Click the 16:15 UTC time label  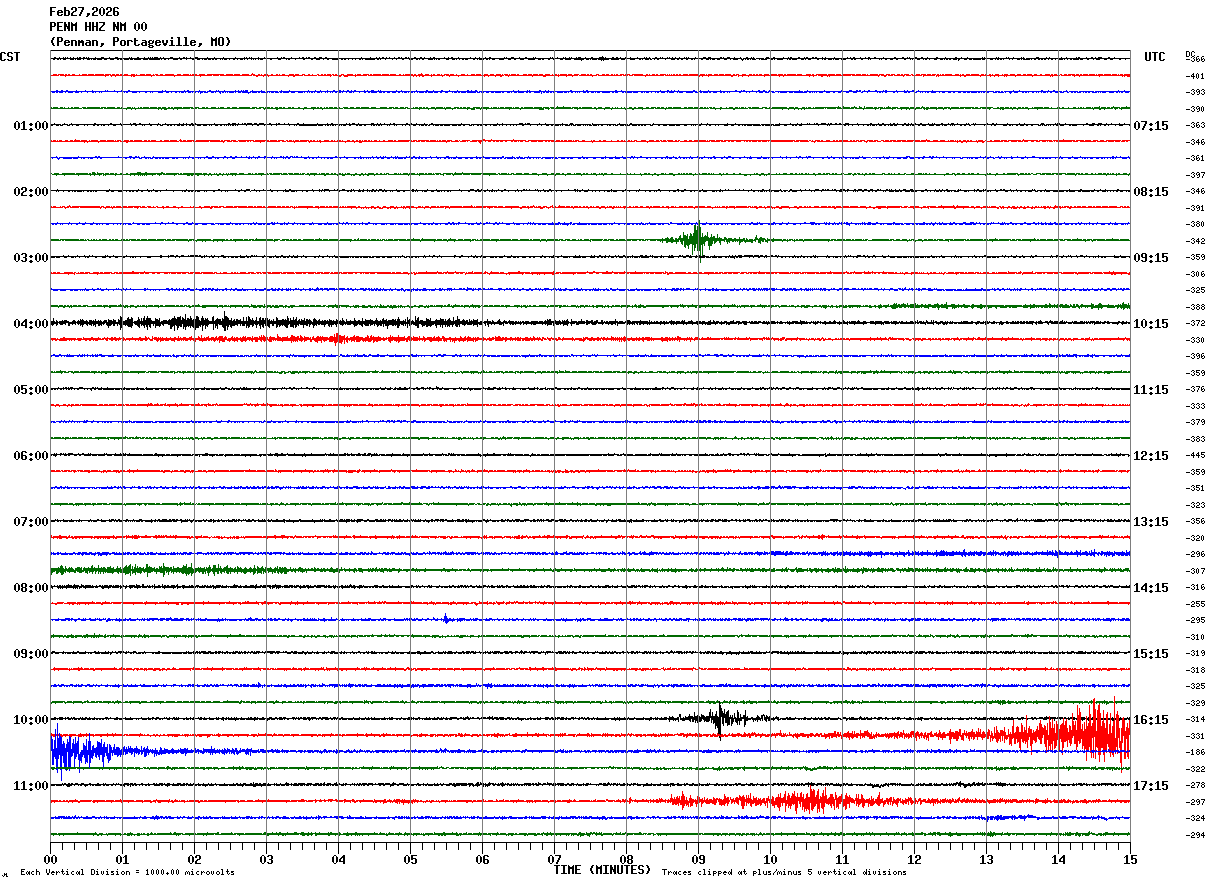[1151, 720]
